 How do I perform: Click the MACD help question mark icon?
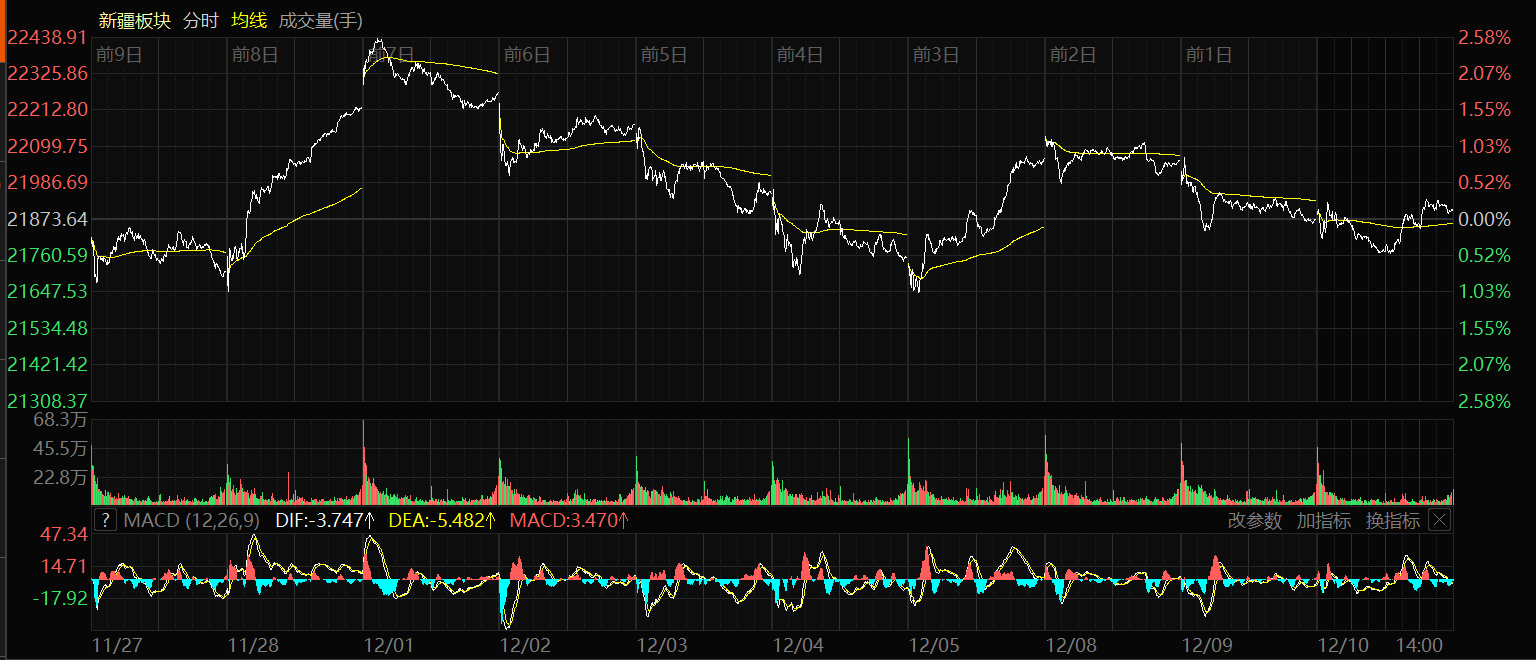coord(105,520)
